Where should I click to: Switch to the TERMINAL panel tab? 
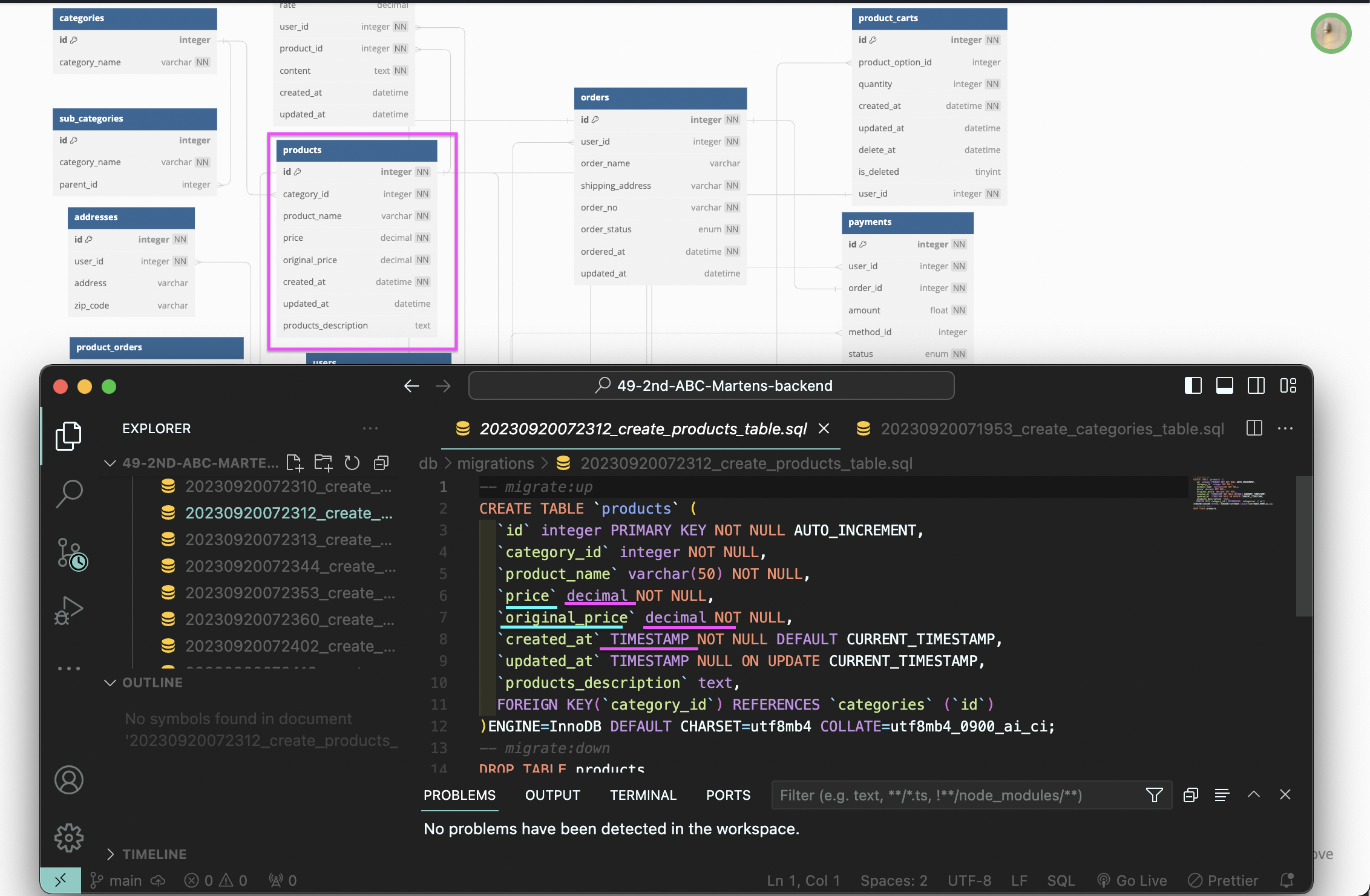pyautogui.click(x=643, y=795)
